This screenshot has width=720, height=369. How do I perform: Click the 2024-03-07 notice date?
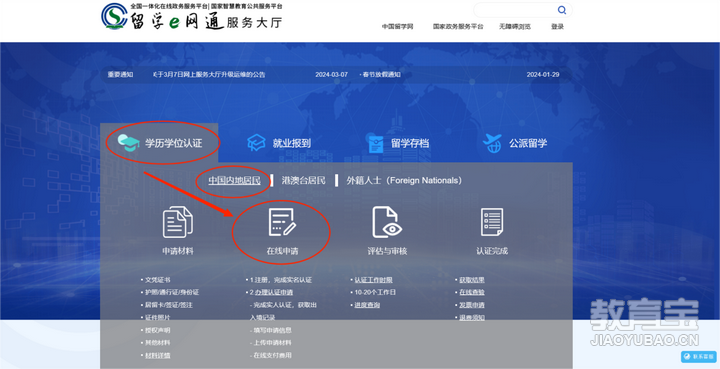click(331, 74)
